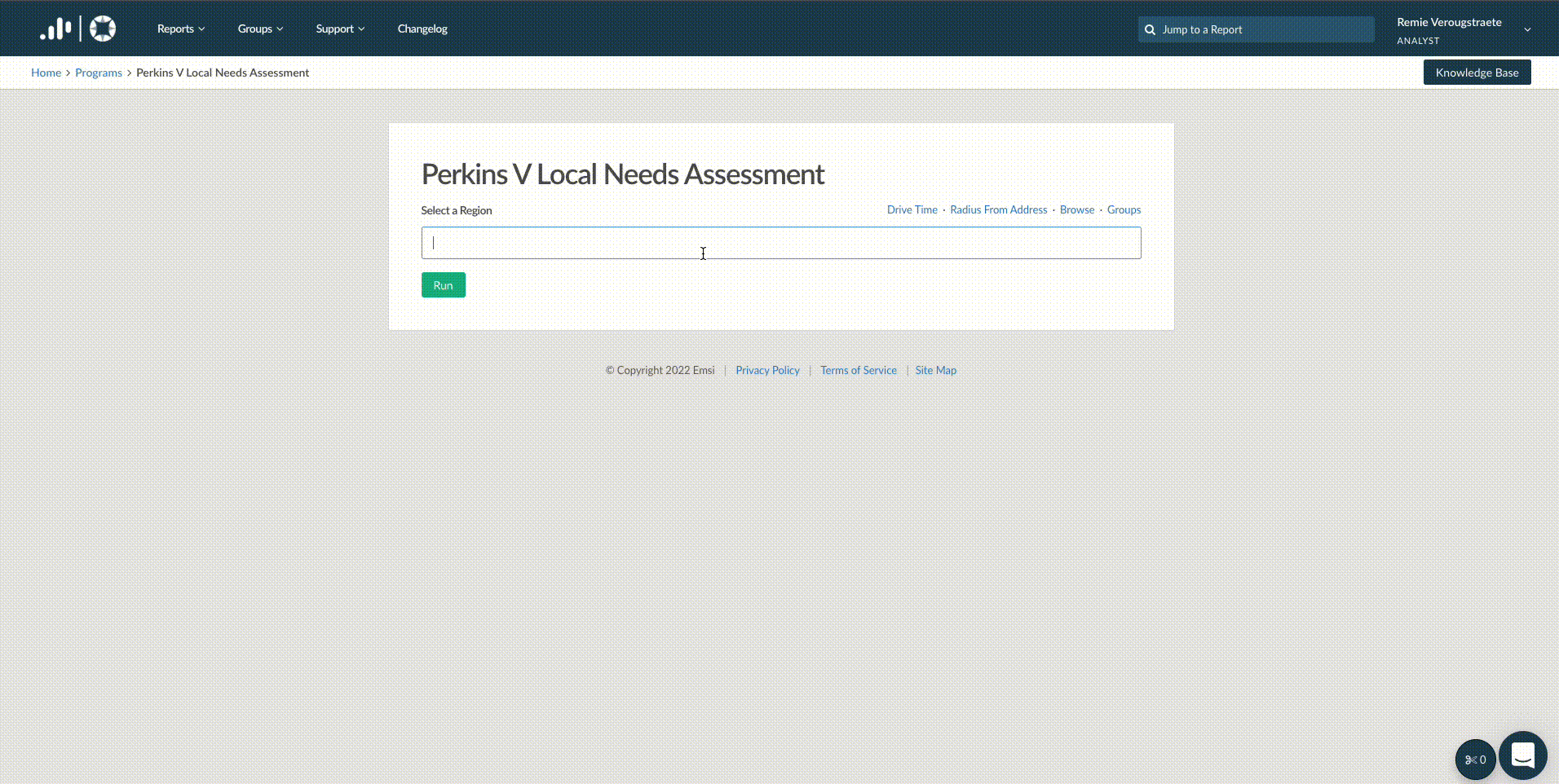This screenshot has height=784, width=1559.
Task: Navigate to Programs breadcrumb
Action: point(99,73)
